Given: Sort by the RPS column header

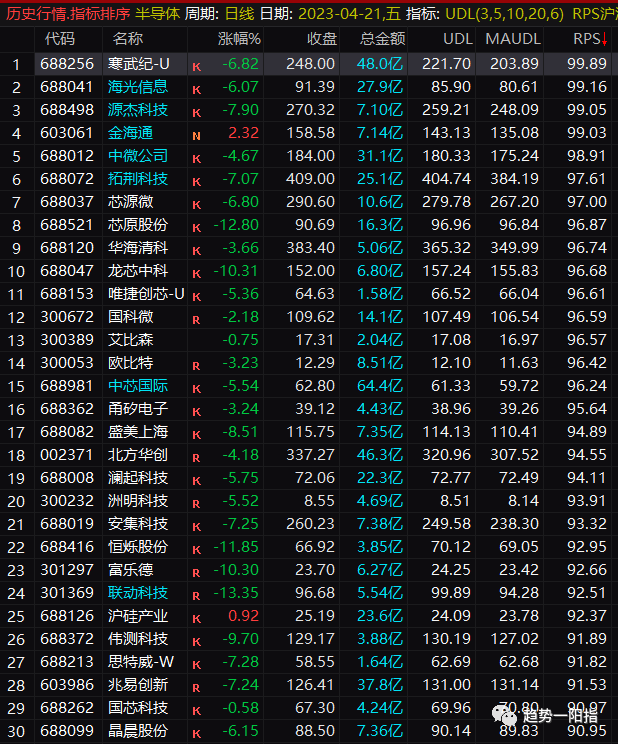Looking at the screenshot, I should tap(586, 39).
